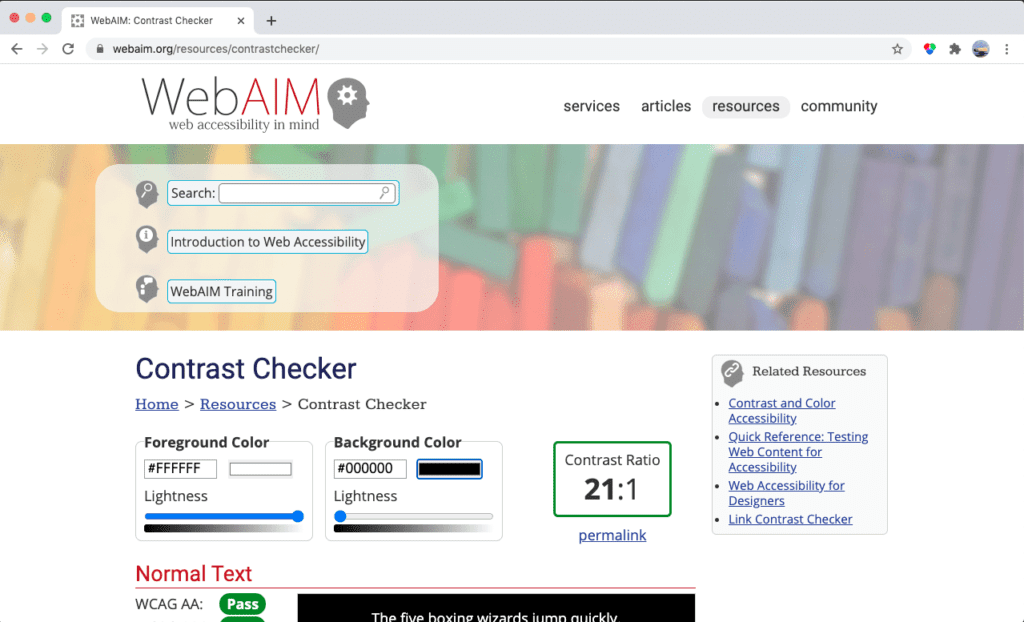
Task: Open the resources menu item
Action: tap(746, 106)
